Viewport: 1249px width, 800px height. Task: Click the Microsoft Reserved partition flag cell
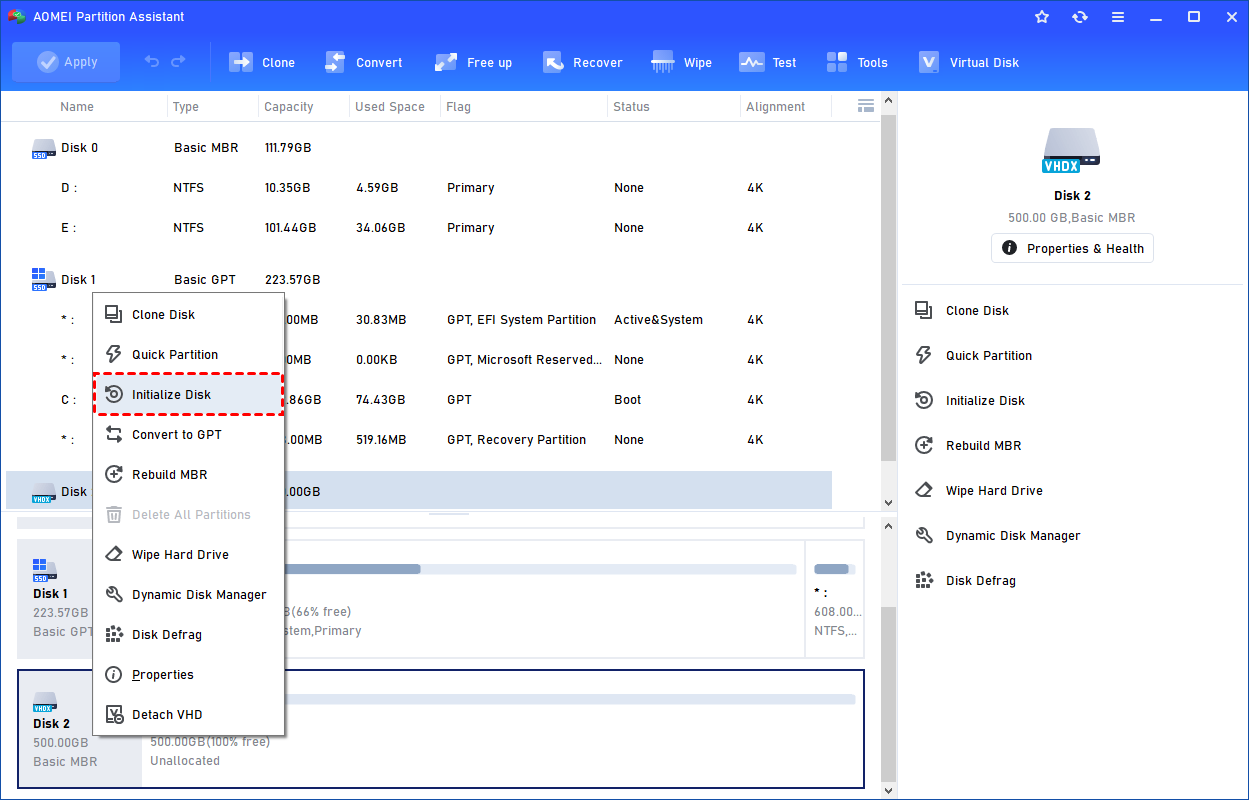point(524,360)
